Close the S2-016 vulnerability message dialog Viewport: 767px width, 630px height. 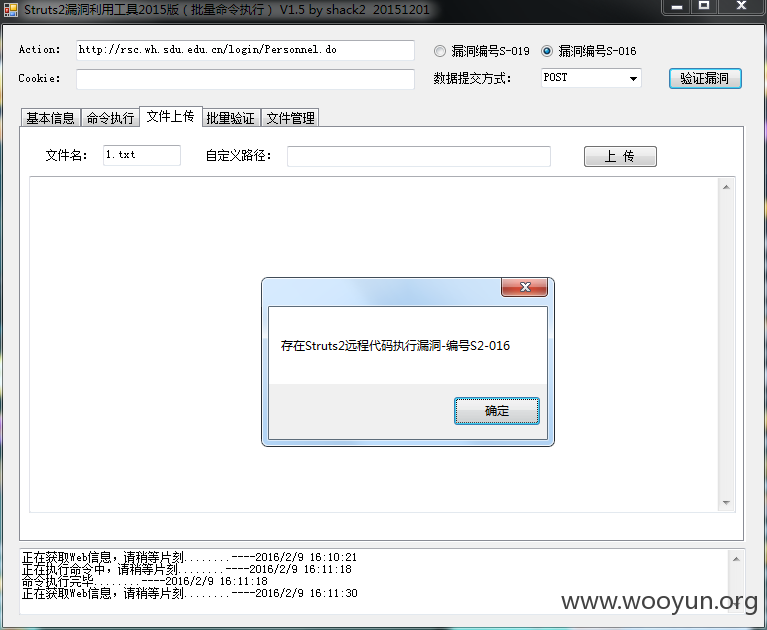tap(524, 287)
